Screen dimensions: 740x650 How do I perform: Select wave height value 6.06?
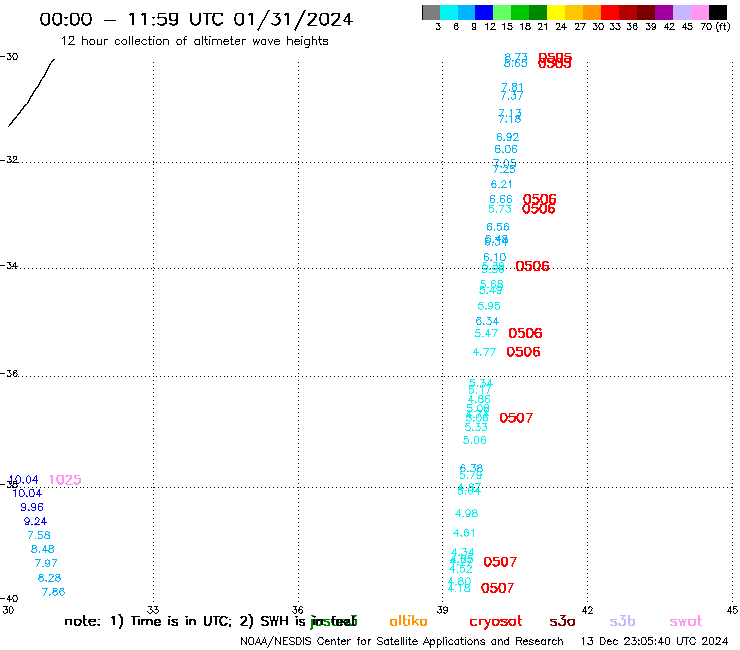tap(506, 149)
